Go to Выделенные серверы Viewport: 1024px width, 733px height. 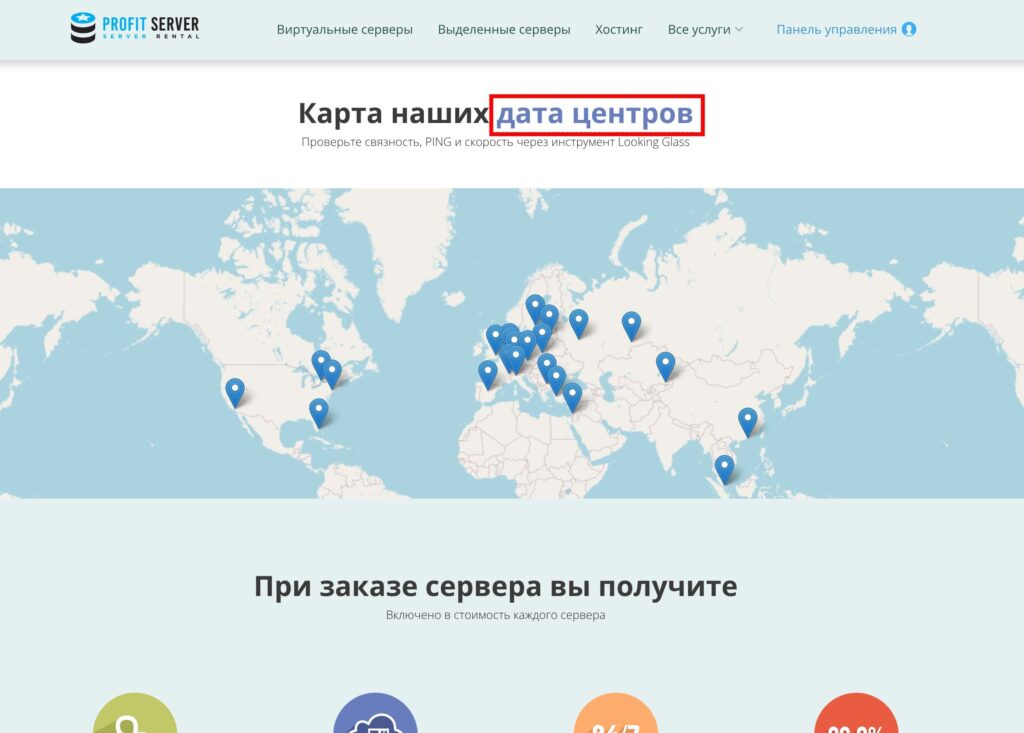pyautogui.click(x=504, y=29)
